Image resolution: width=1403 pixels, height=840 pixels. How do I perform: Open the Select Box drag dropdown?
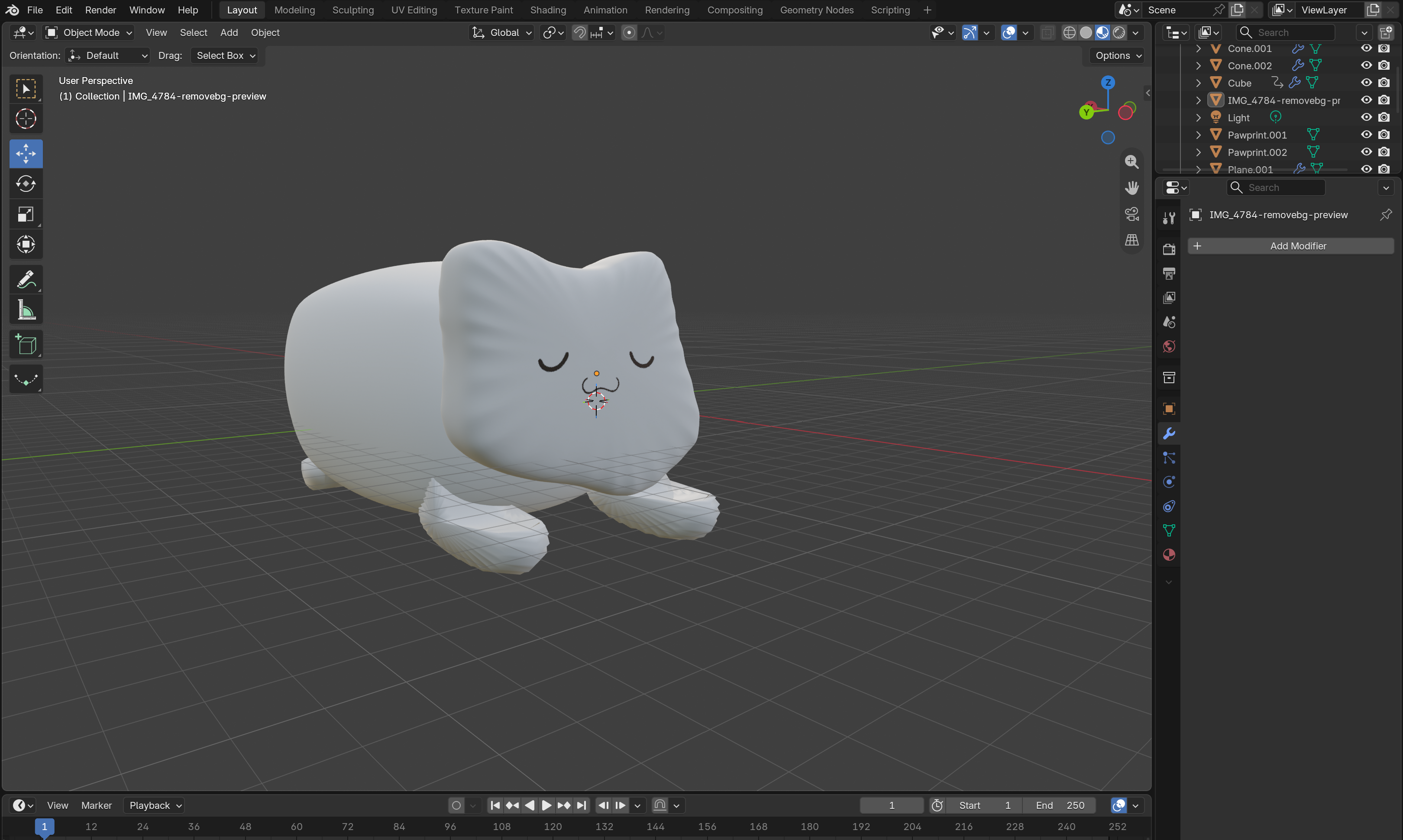224,55
